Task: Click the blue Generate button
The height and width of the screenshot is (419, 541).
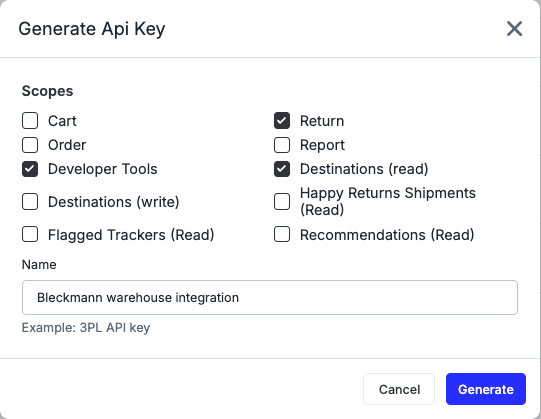Action: pos(486,389)
